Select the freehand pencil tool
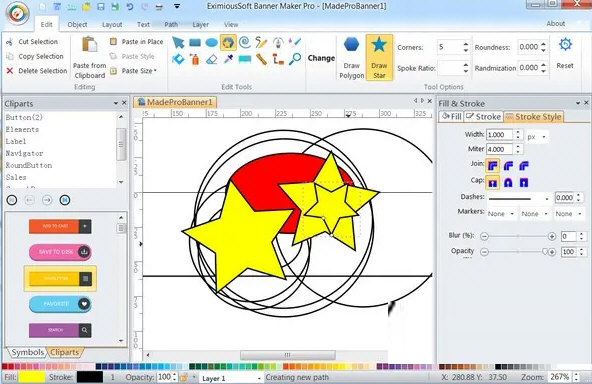592x384 pixels. pyautogui.click(x=261, y=42)
